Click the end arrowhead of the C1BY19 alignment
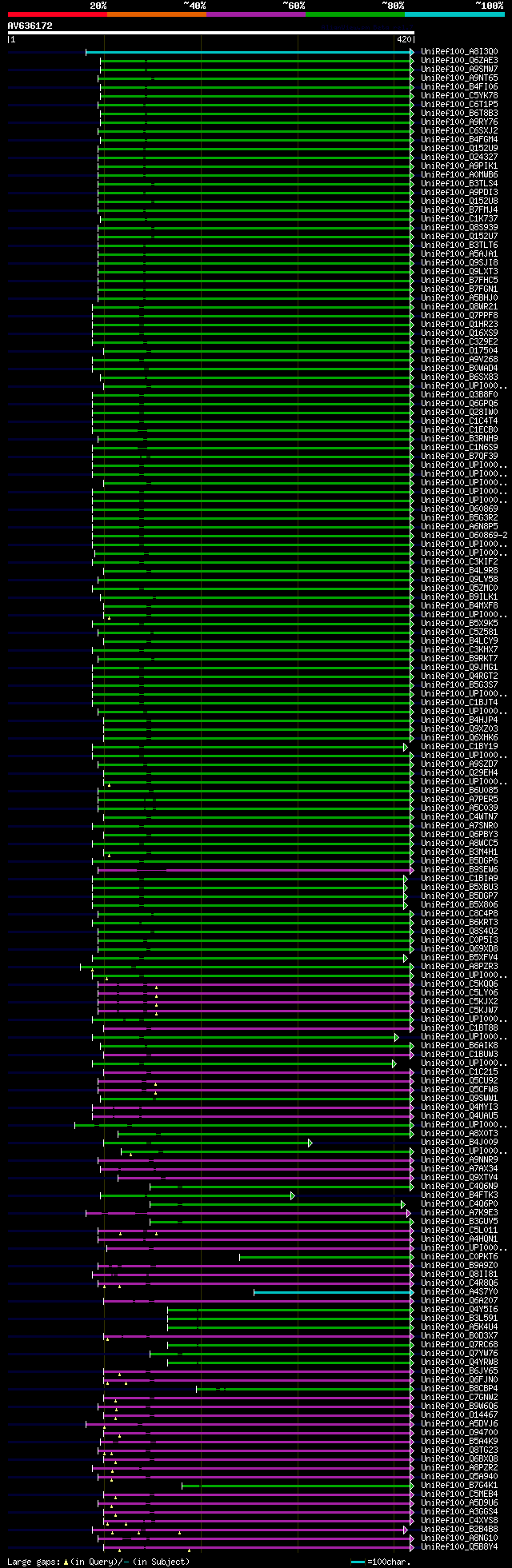Image resolution: width=512 pixels, height=1568 pixels. point(406,747)
